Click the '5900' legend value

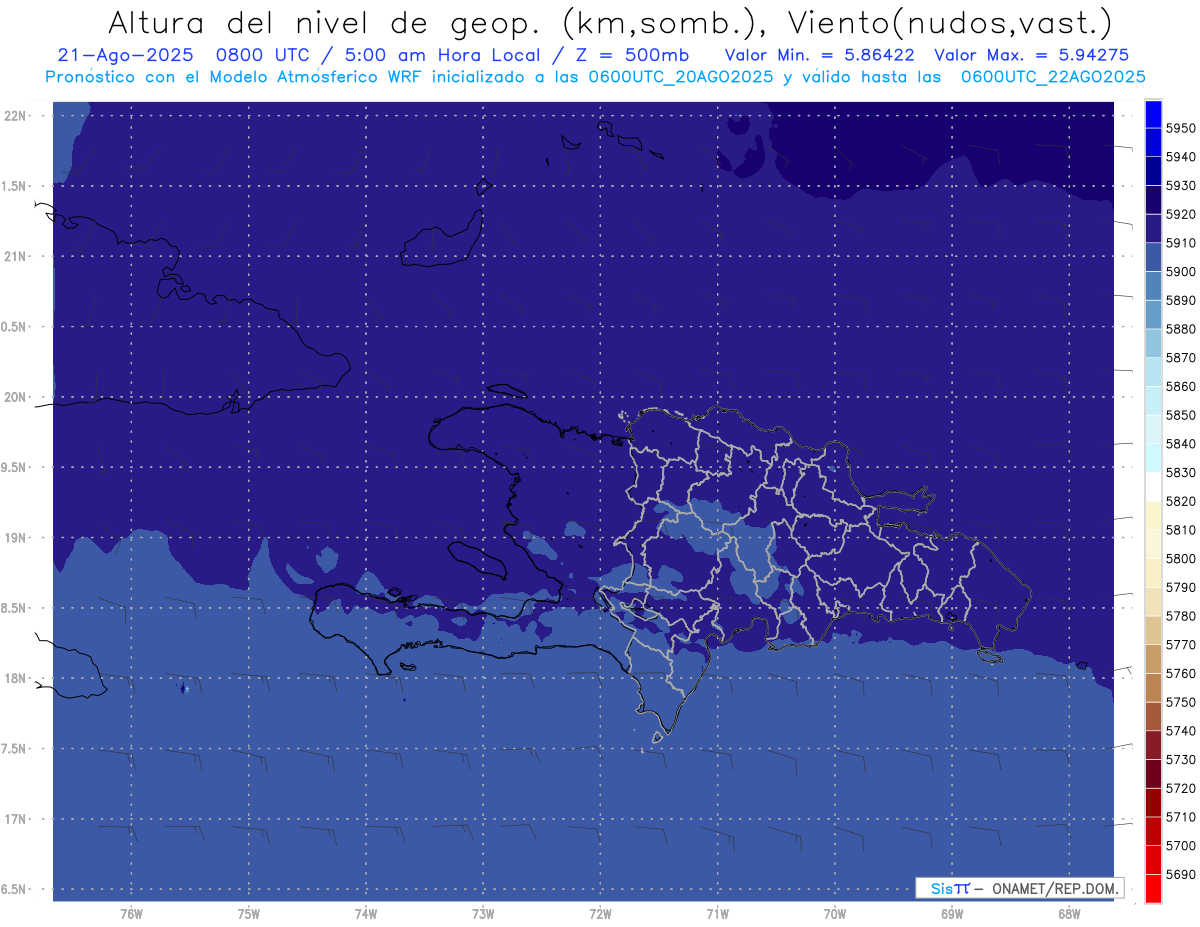[1181, 271]
